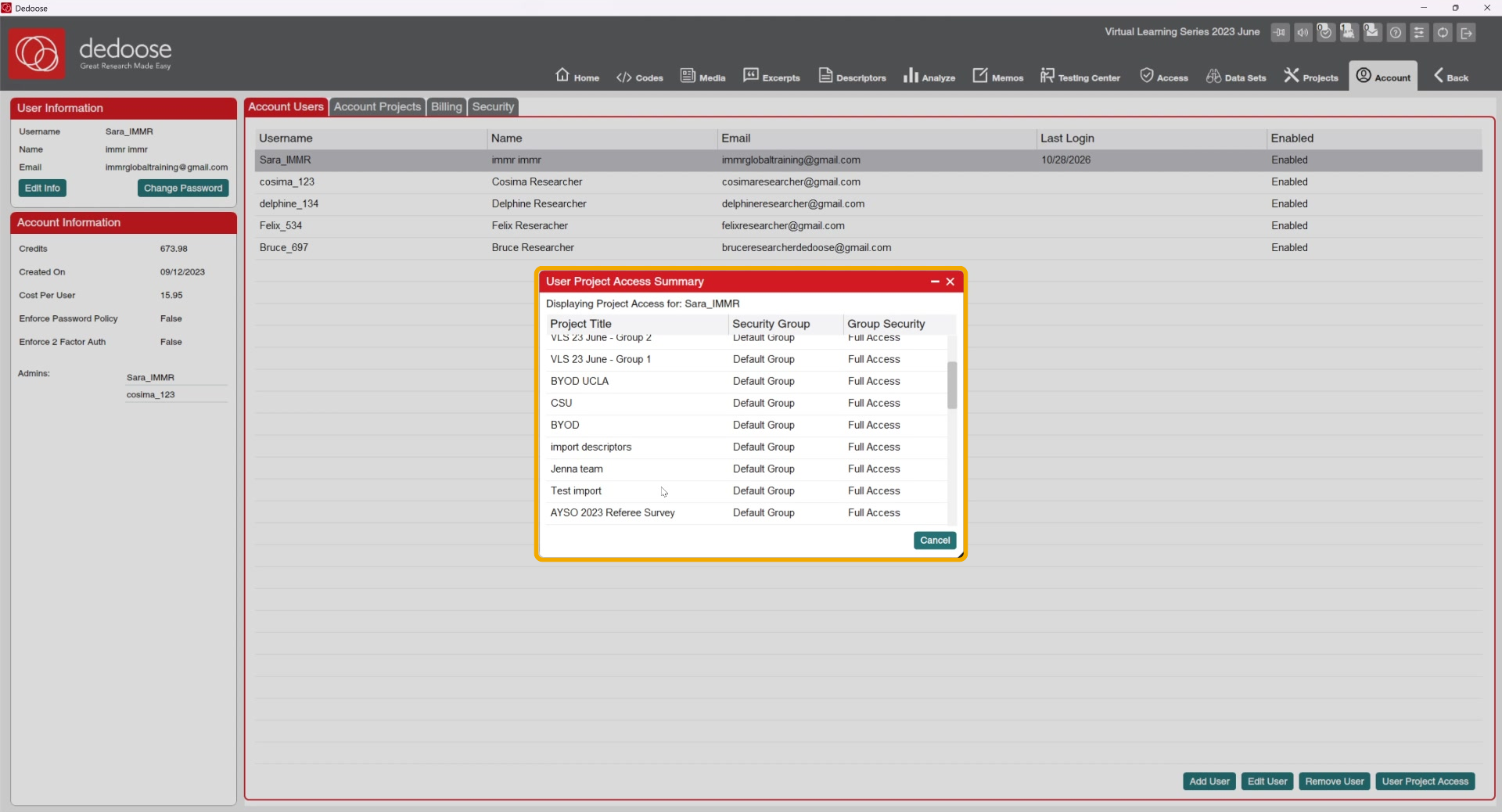Click the project list scrollbar thumb
Image resolution: width=1502 pixels, height=812 pixels.
click(x=952, y=385)
